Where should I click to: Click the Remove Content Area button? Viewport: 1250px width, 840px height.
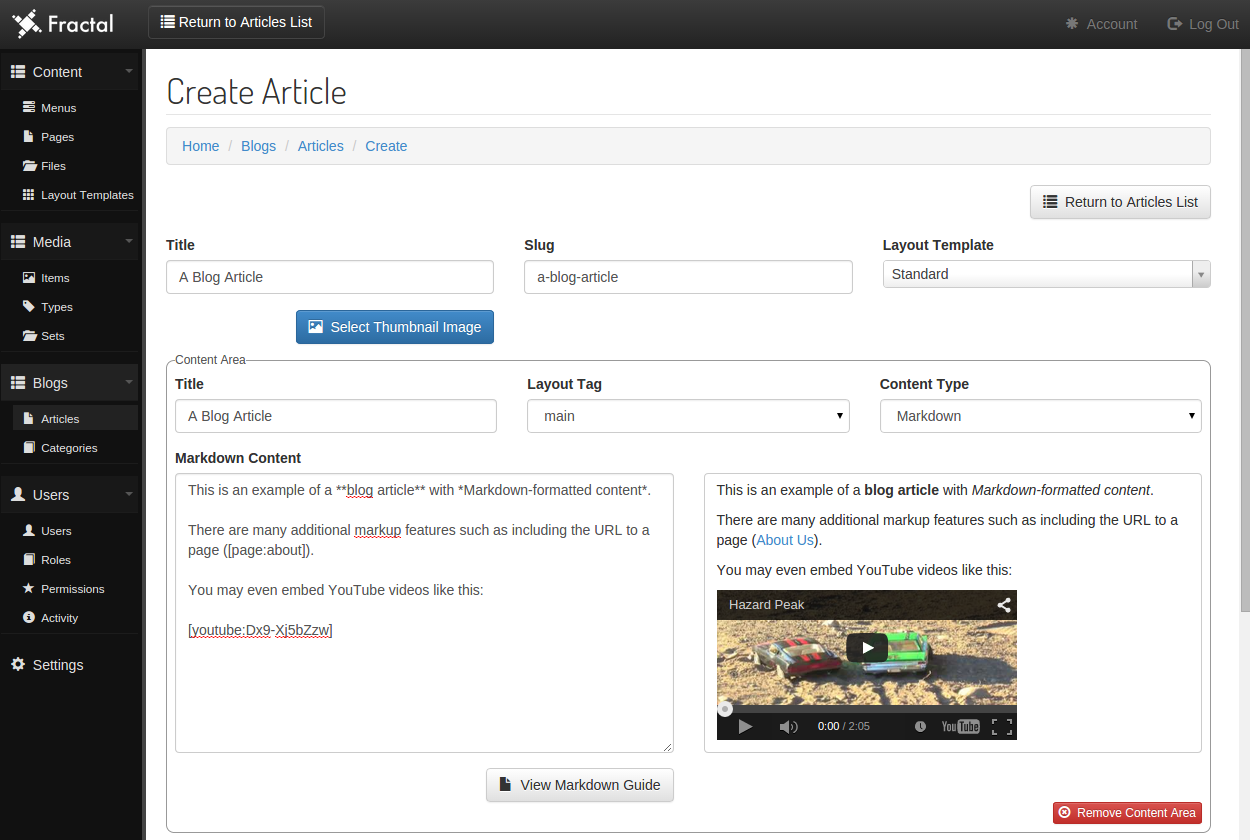pos(1127,812)
